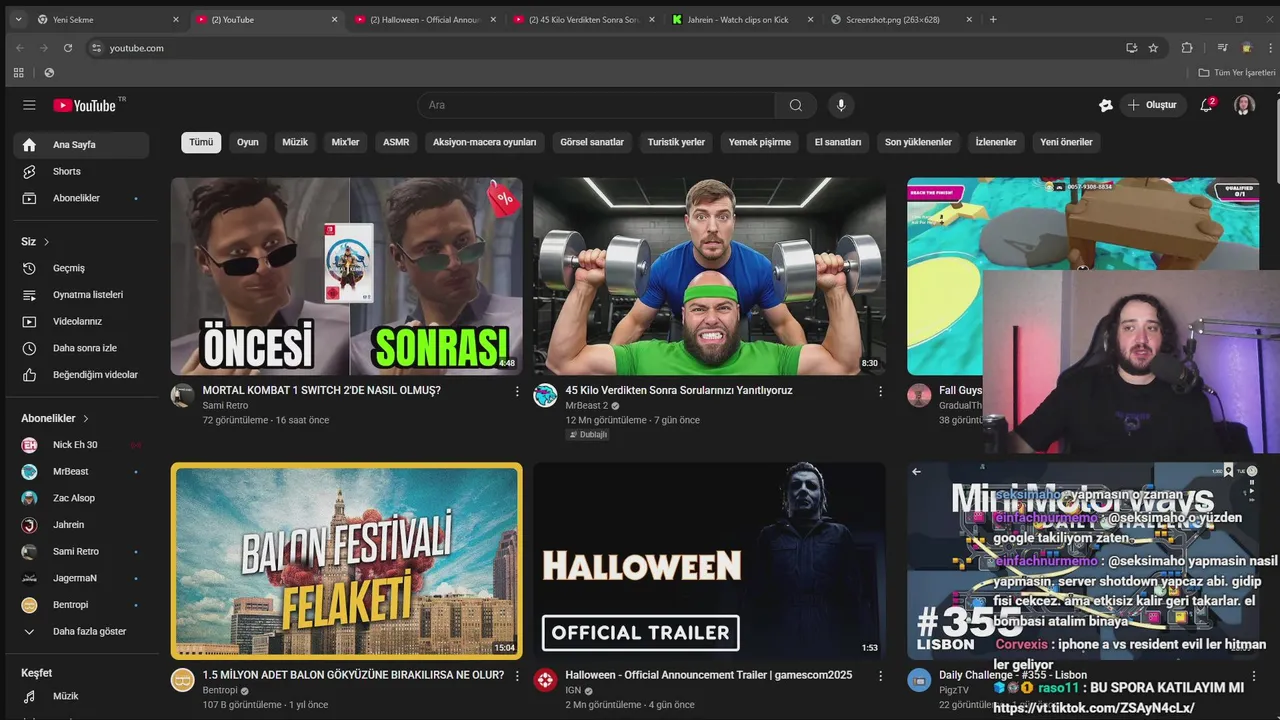Open Zac Alsop subscription
Image resolution: width=1280 pixels, height=720 pixels.
coord(81,498)
